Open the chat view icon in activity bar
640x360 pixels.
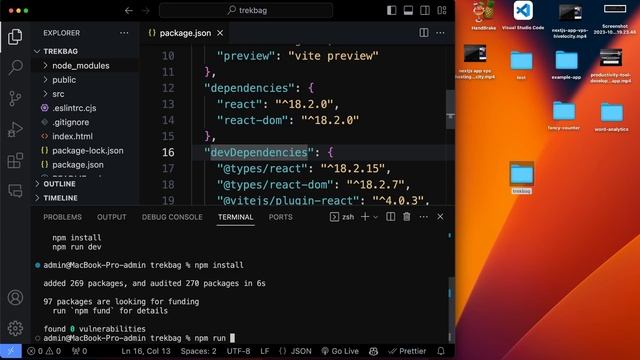point(15,191)
